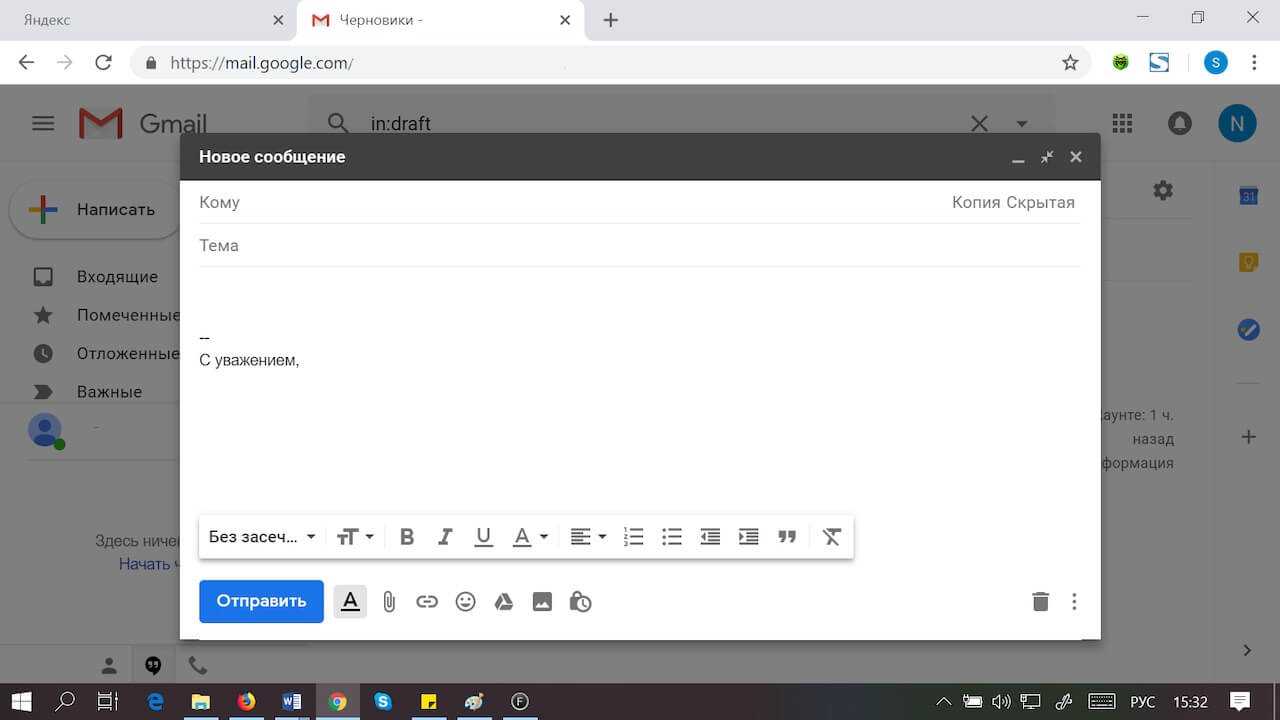This screenshot has width=1280, height=720.
Task: Insert files from Google Drive
Action: point(504,602)
